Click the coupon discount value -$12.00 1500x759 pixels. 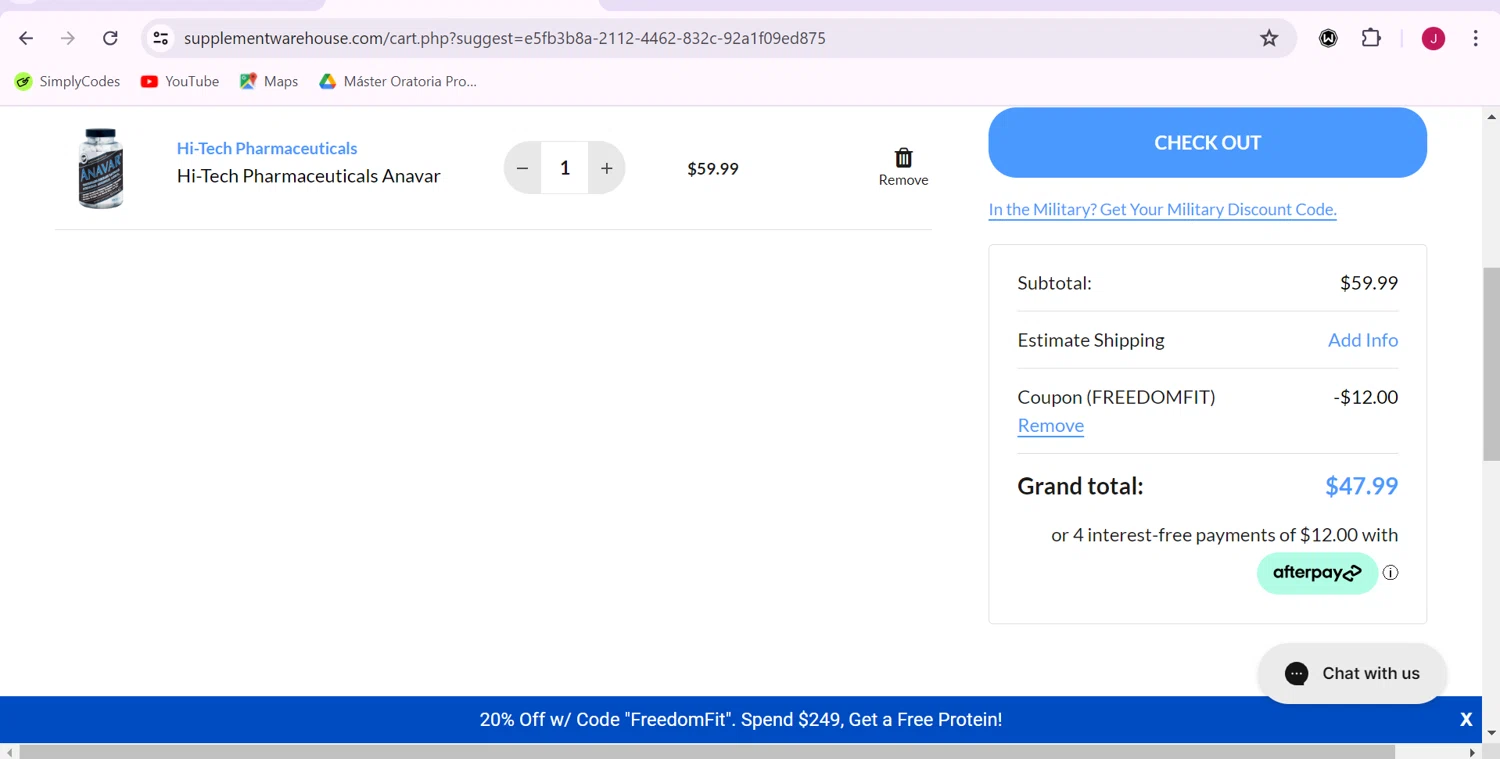(1366, 397)
